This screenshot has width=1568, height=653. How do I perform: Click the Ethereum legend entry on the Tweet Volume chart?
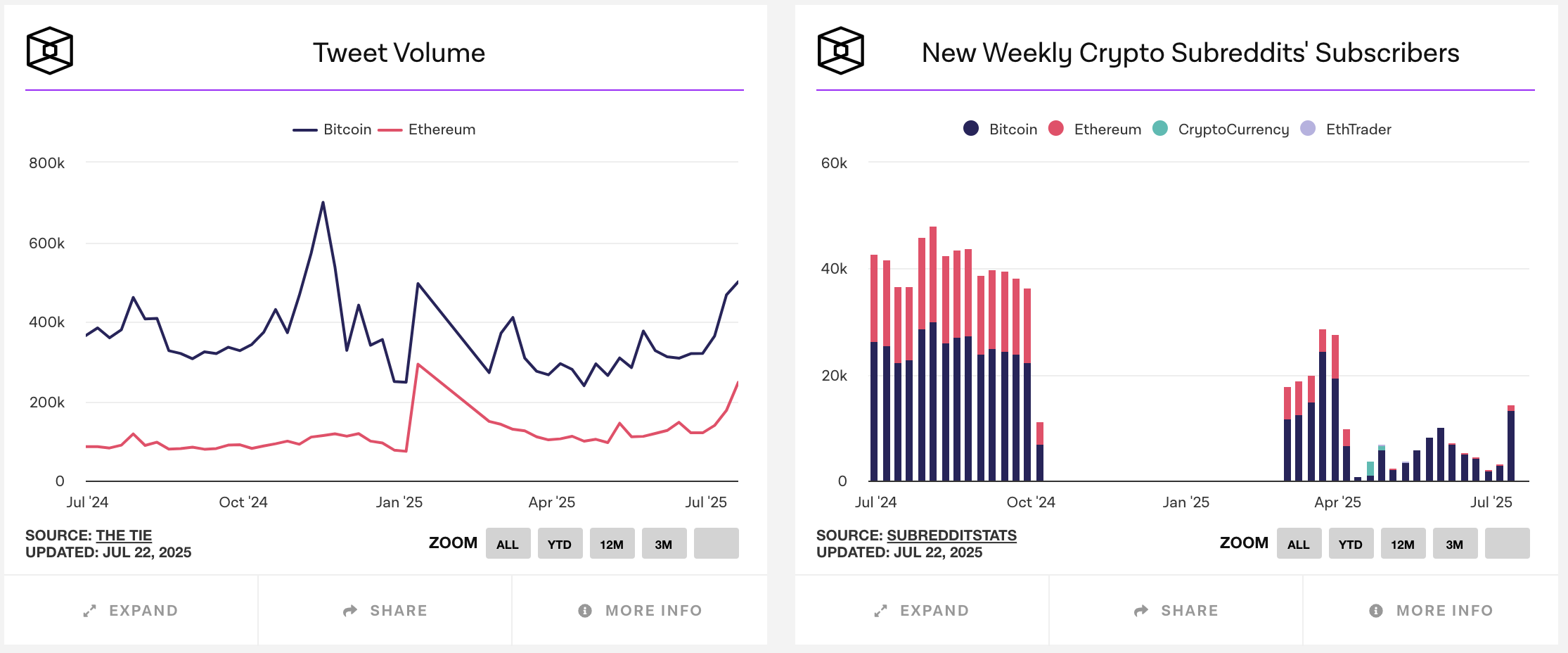(442, 129)
